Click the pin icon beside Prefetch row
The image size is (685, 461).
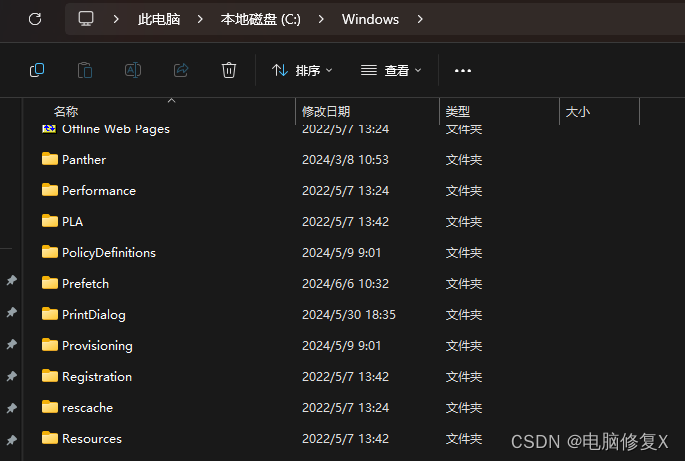[x=12, y=280]
